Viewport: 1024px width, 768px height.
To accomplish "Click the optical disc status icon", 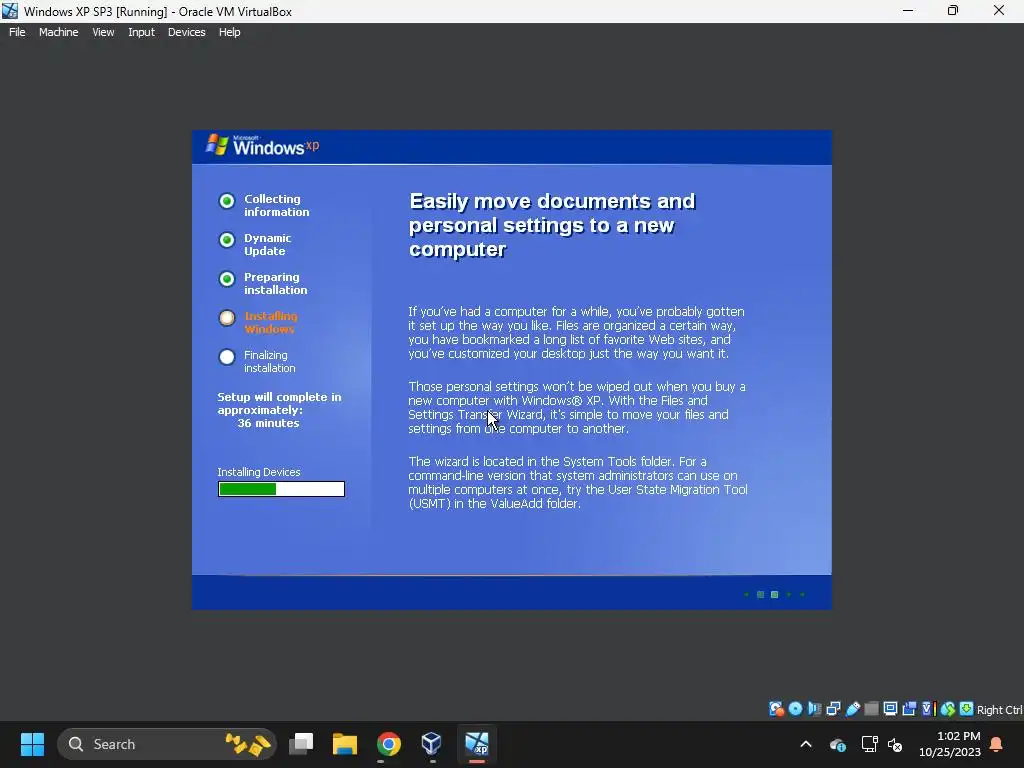I will [x=795, y=709].
